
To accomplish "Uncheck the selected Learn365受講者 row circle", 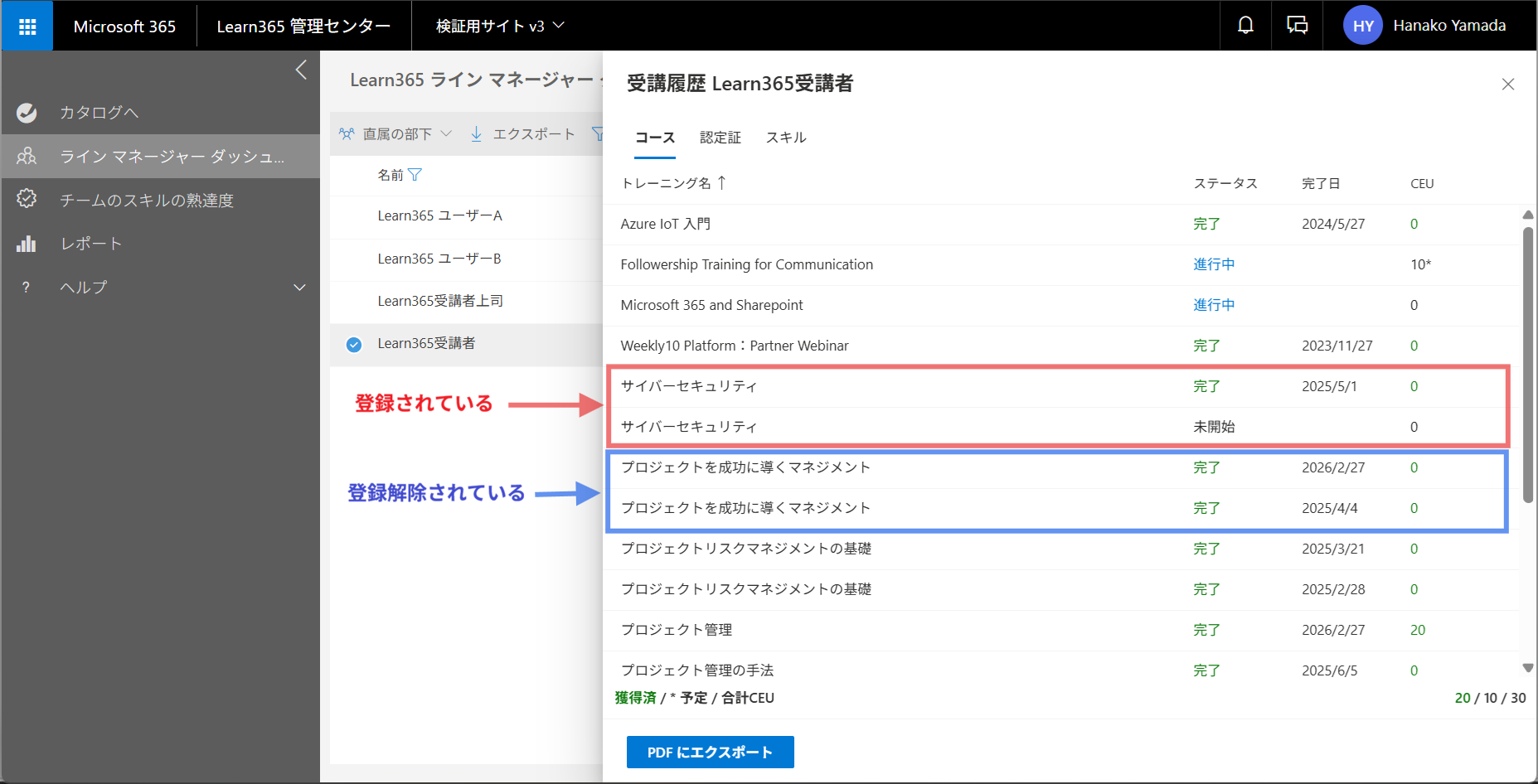I will 354,345.
